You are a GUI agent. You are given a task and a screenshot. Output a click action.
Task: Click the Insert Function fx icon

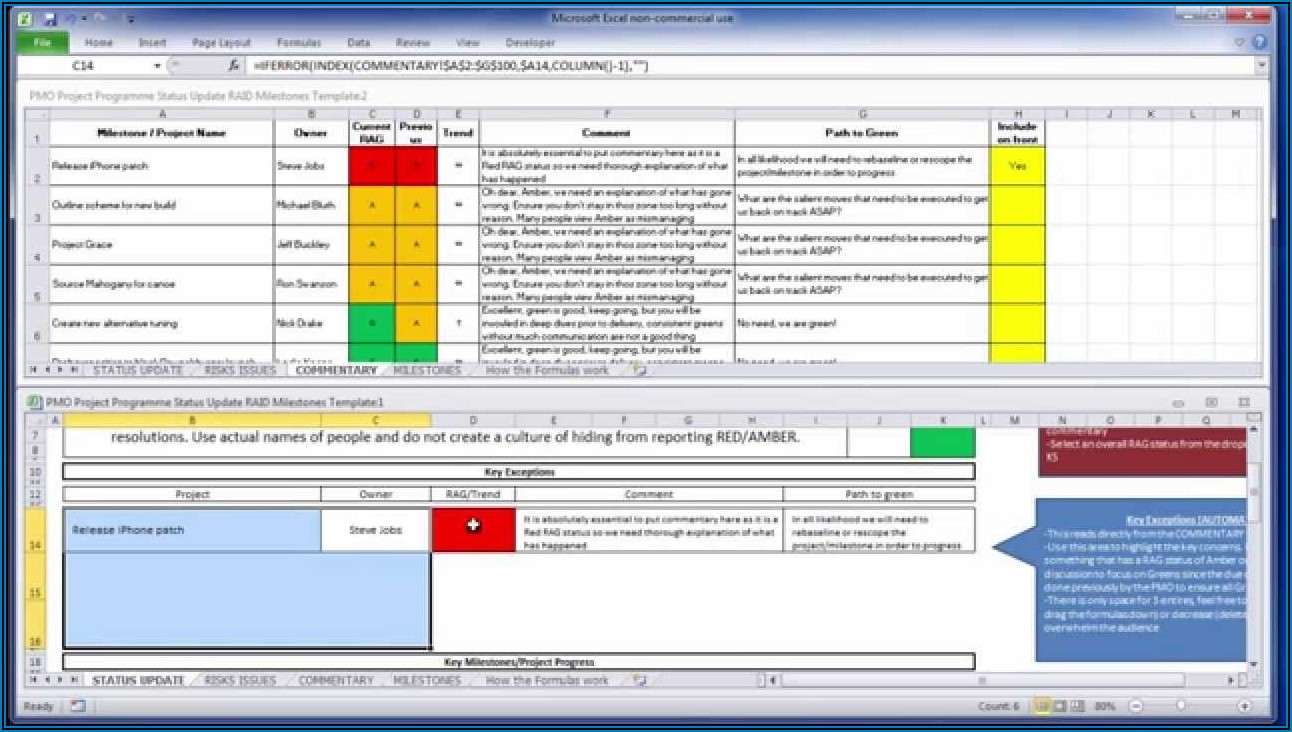(233, 65)
